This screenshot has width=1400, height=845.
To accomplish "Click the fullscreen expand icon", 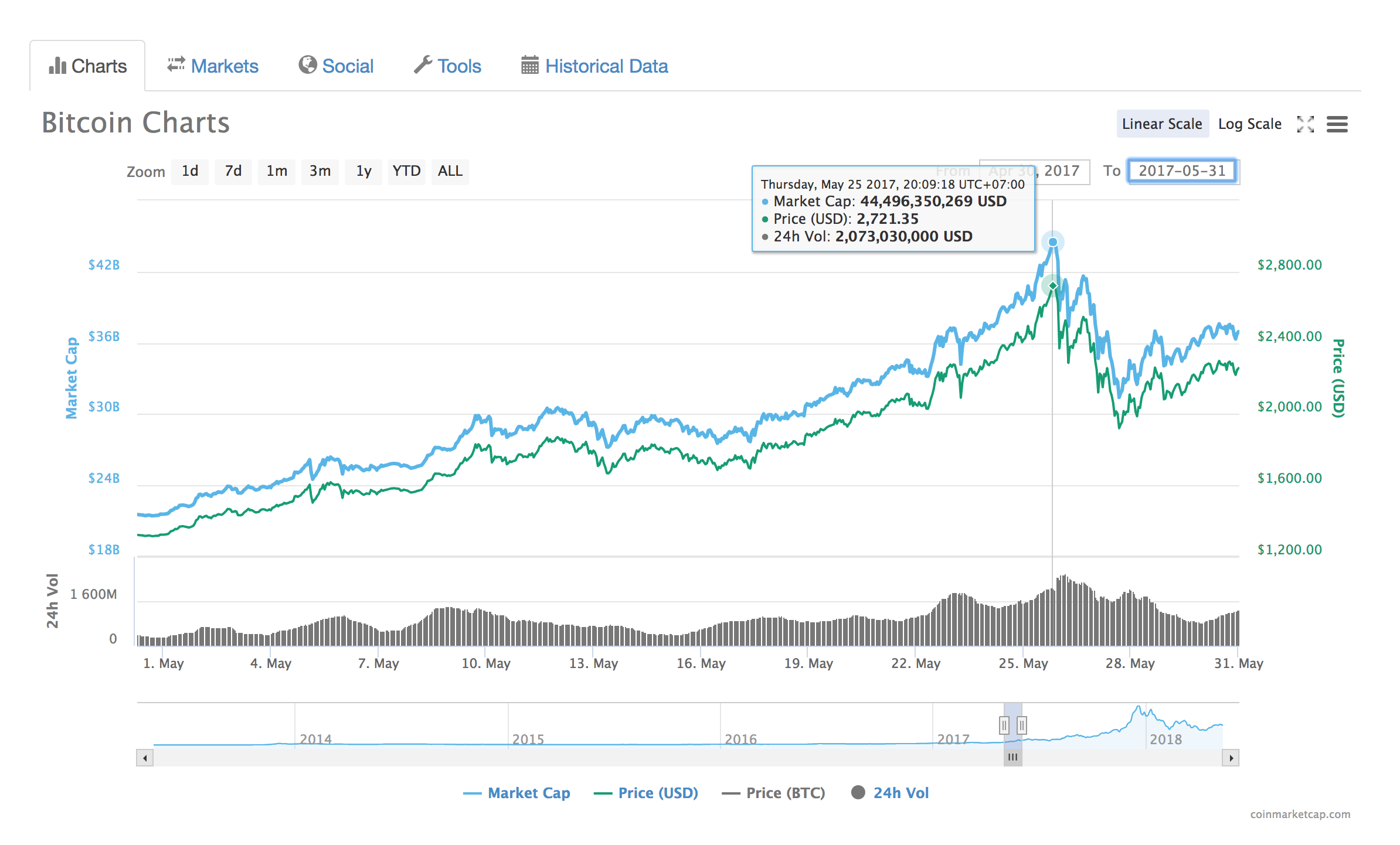I will tap(1305, 124).
